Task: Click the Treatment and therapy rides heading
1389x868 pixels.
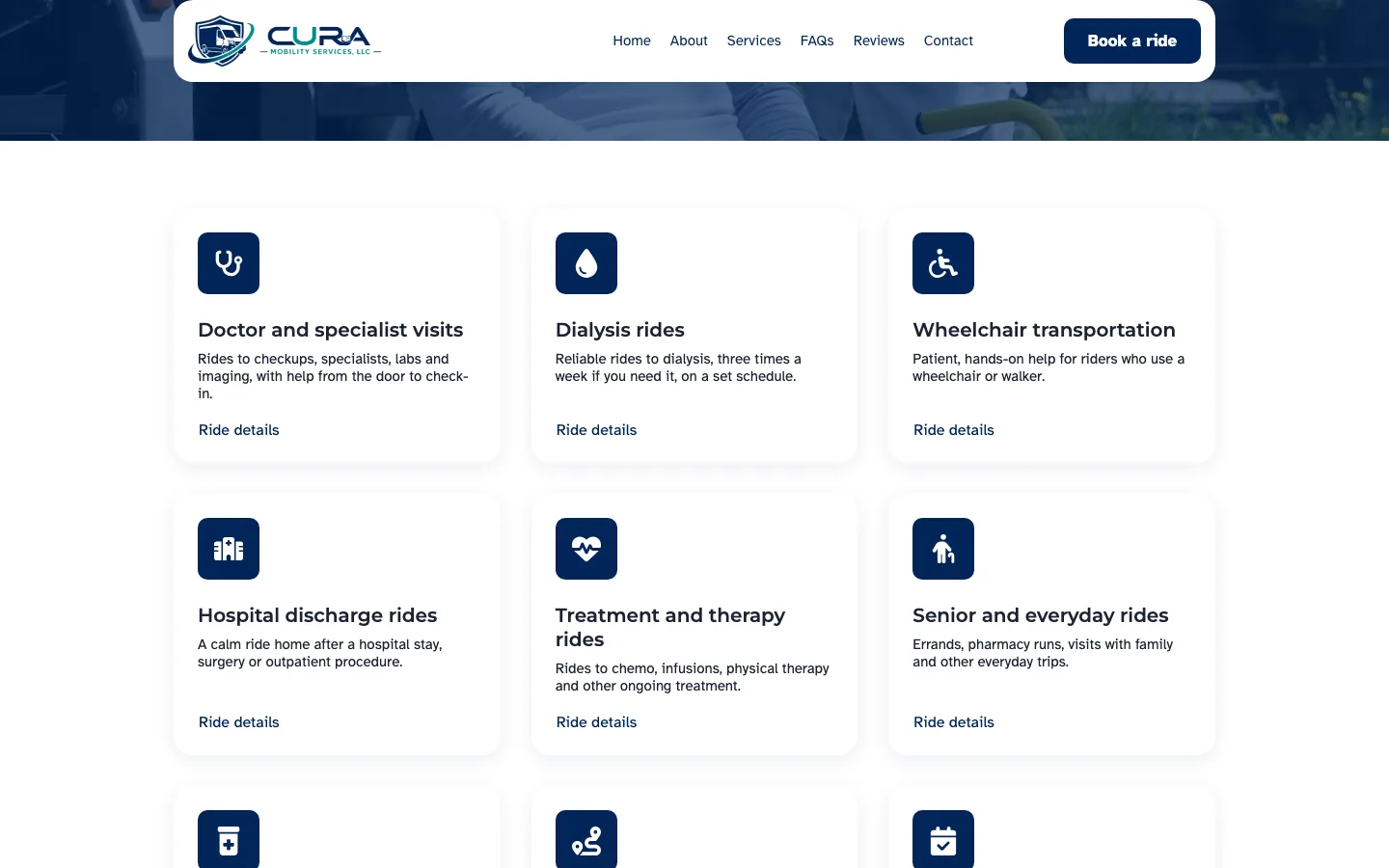Action: click(x=670, y=627)
